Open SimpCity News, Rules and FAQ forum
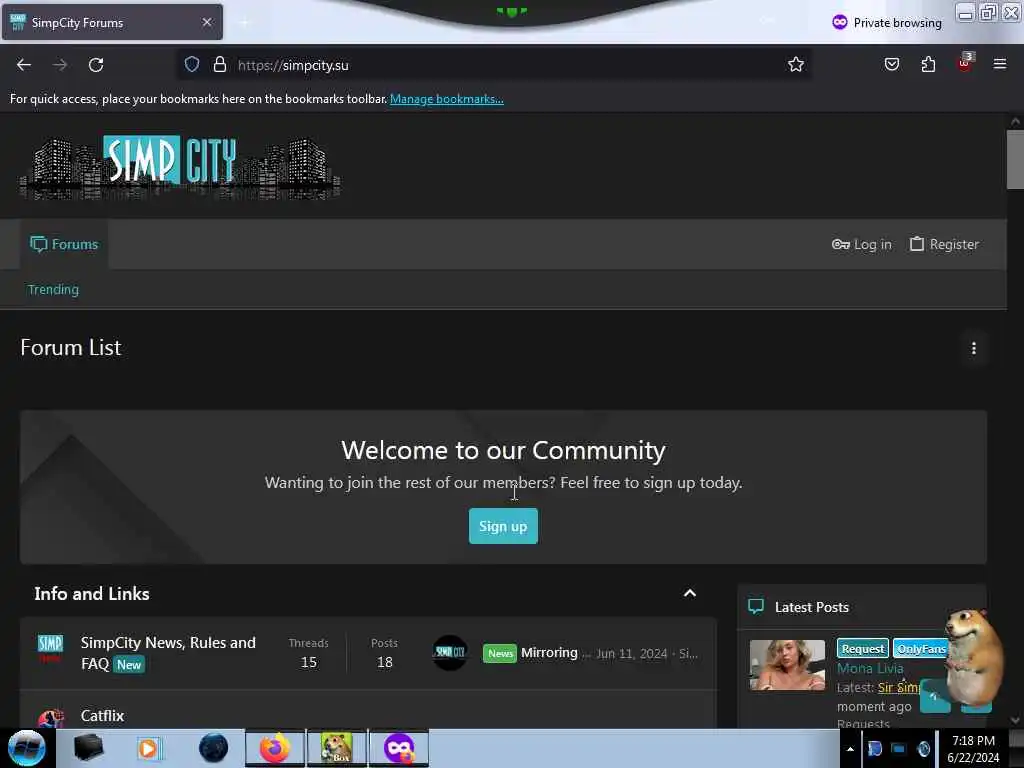This screenshot has height=768, width=1024. point(168,653)
